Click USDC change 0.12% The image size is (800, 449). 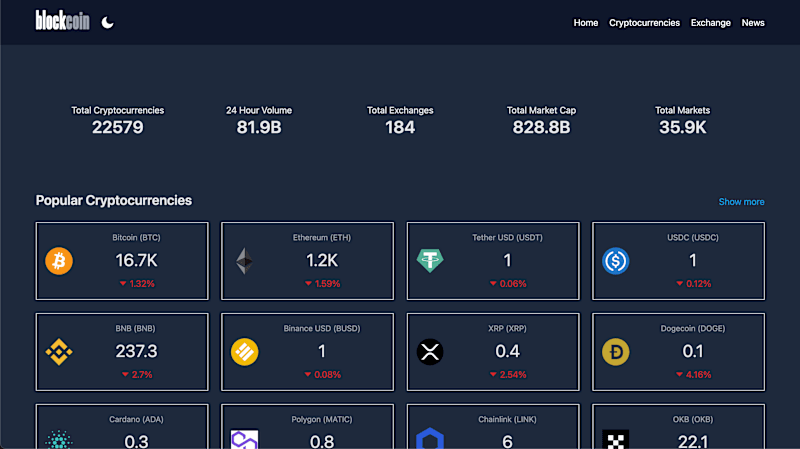[698, 284]
